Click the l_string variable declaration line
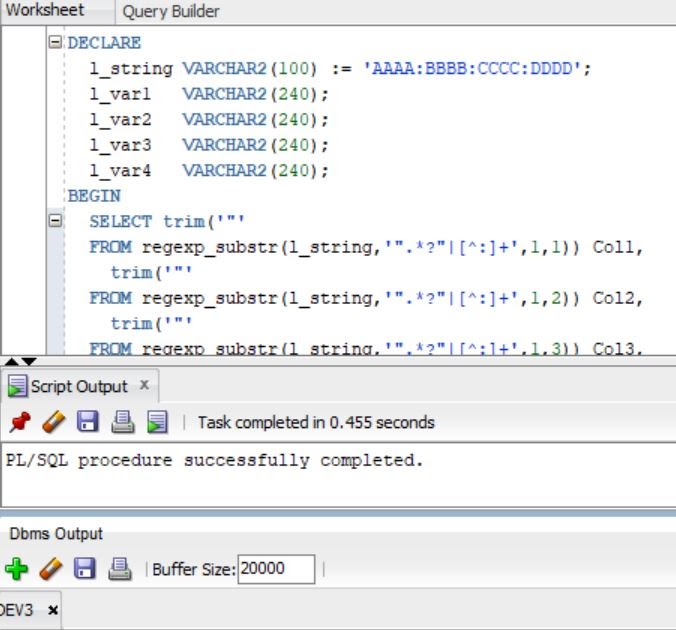This screenshot has height=630, width=676. point(340,69)
